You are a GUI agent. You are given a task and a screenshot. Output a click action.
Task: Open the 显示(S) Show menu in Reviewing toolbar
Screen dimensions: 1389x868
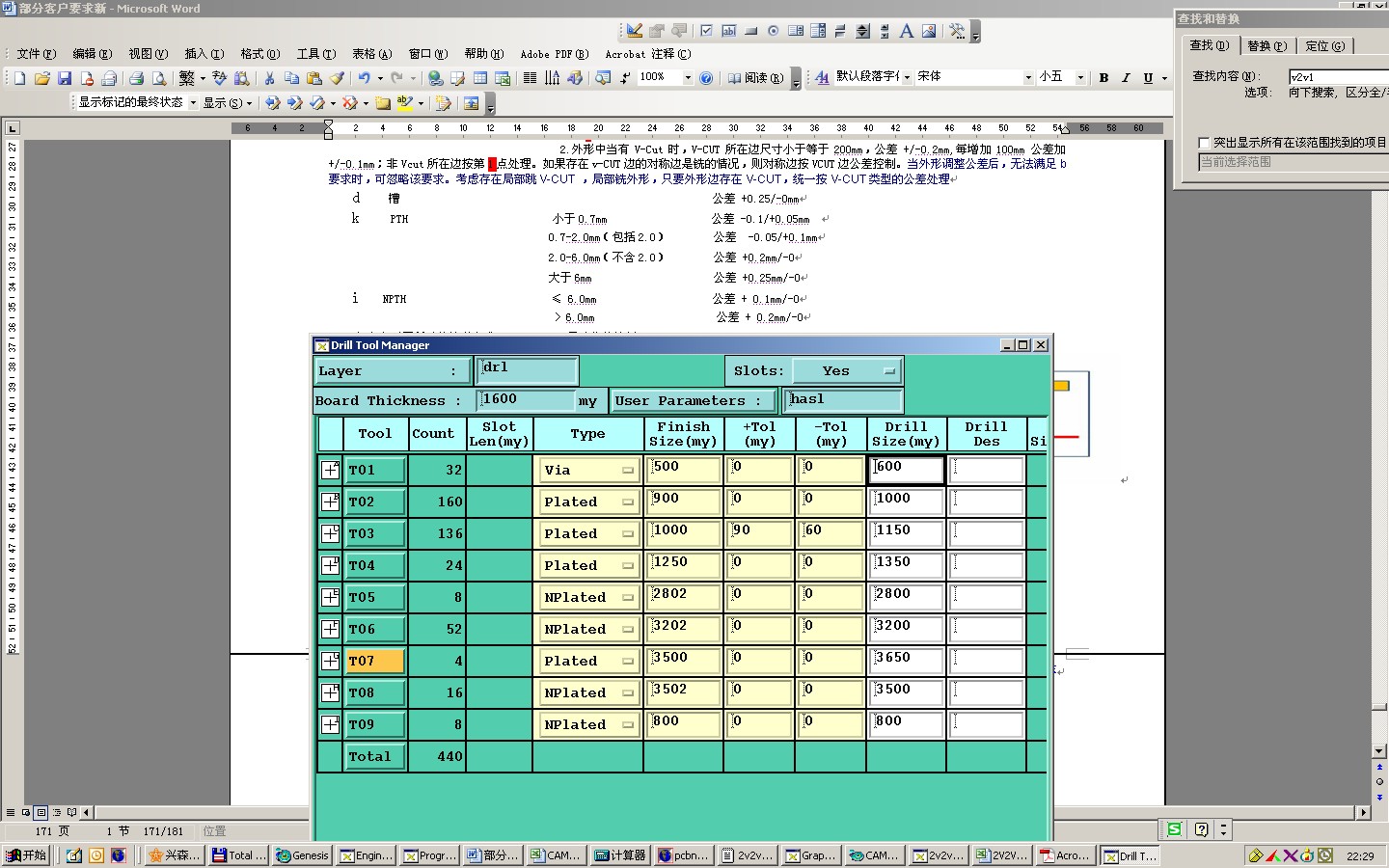[227, 102]
